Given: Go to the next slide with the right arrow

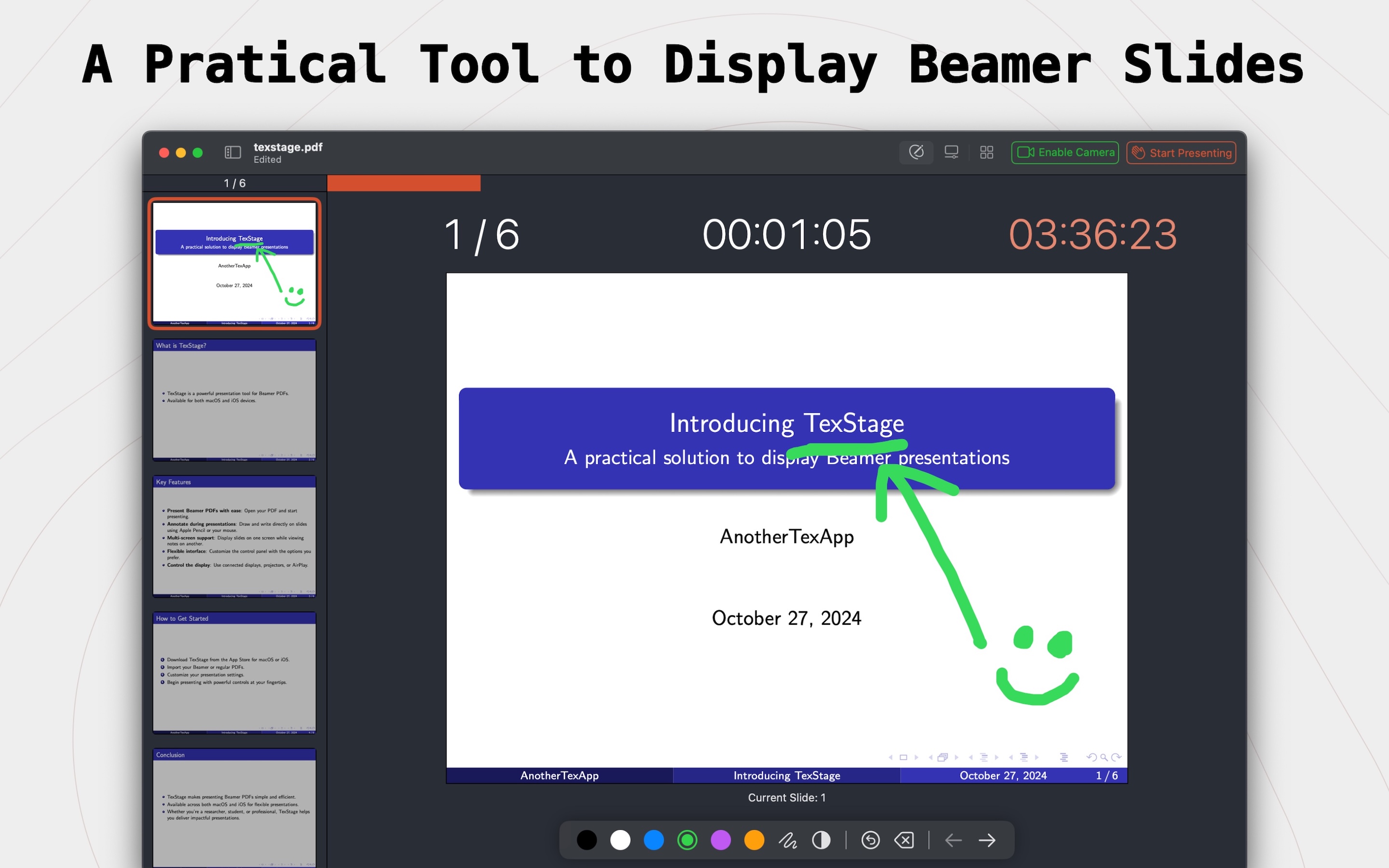Looking at the screenshot, I should point(987,839).
